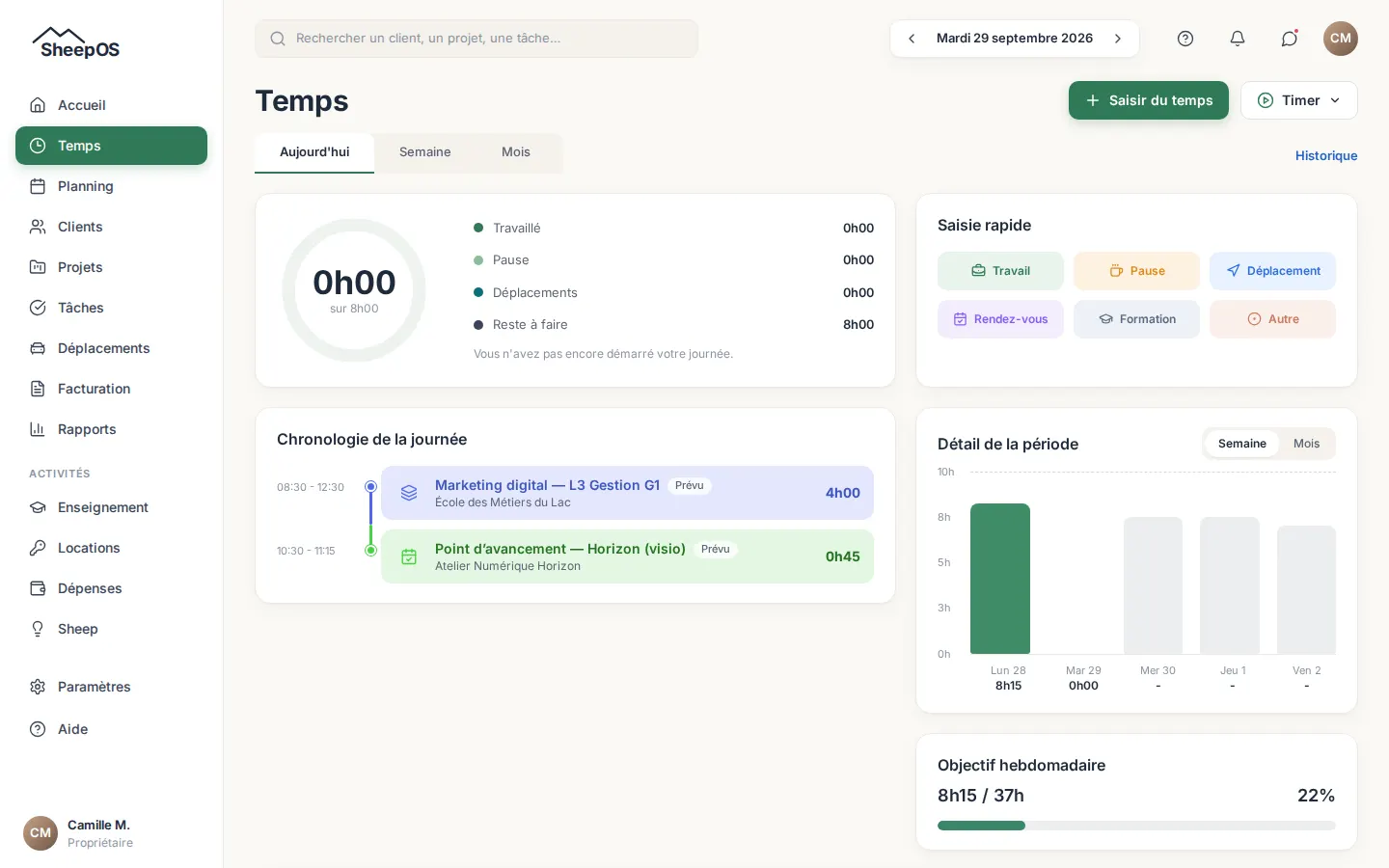
Task: Open Planning in the sidebar
Action: click(x=111, y=186)
